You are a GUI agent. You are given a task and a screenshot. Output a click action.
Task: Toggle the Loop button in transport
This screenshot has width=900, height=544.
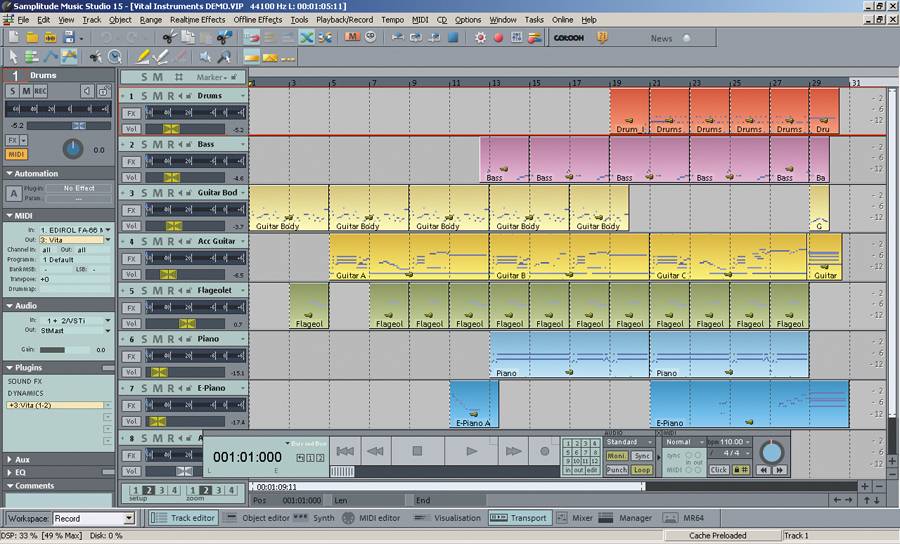pyautogui.click(x=642, y=470)
